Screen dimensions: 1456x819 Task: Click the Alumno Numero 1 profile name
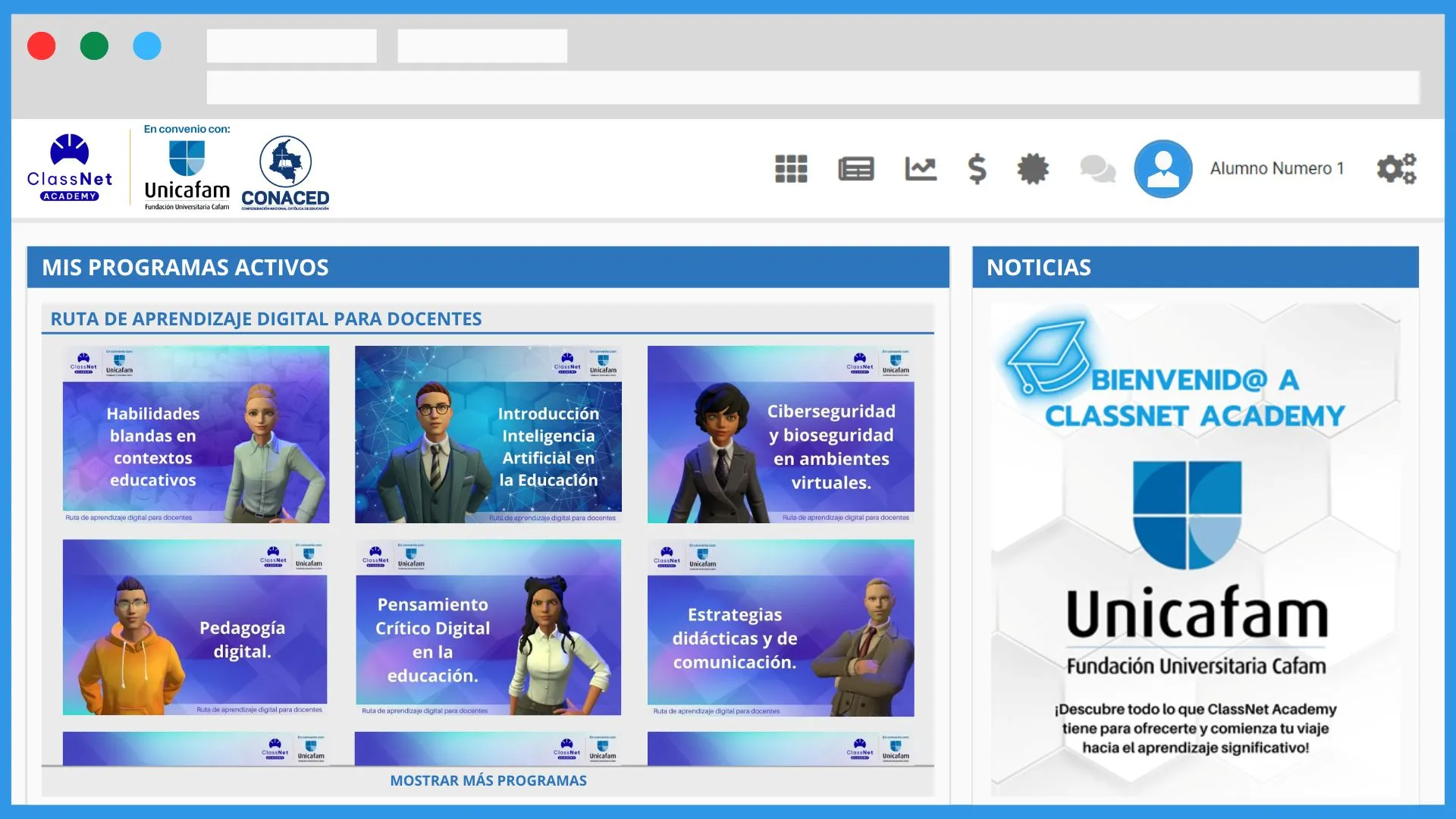click(x=1277, y=168)
